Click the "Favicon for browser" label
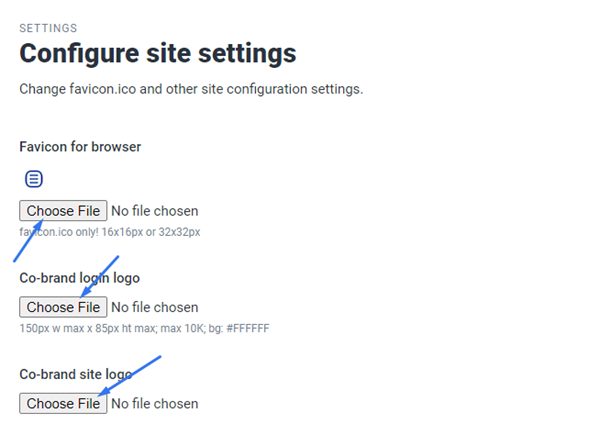The width and height of the screenshot is (600, 435). [x=80, y=147]
